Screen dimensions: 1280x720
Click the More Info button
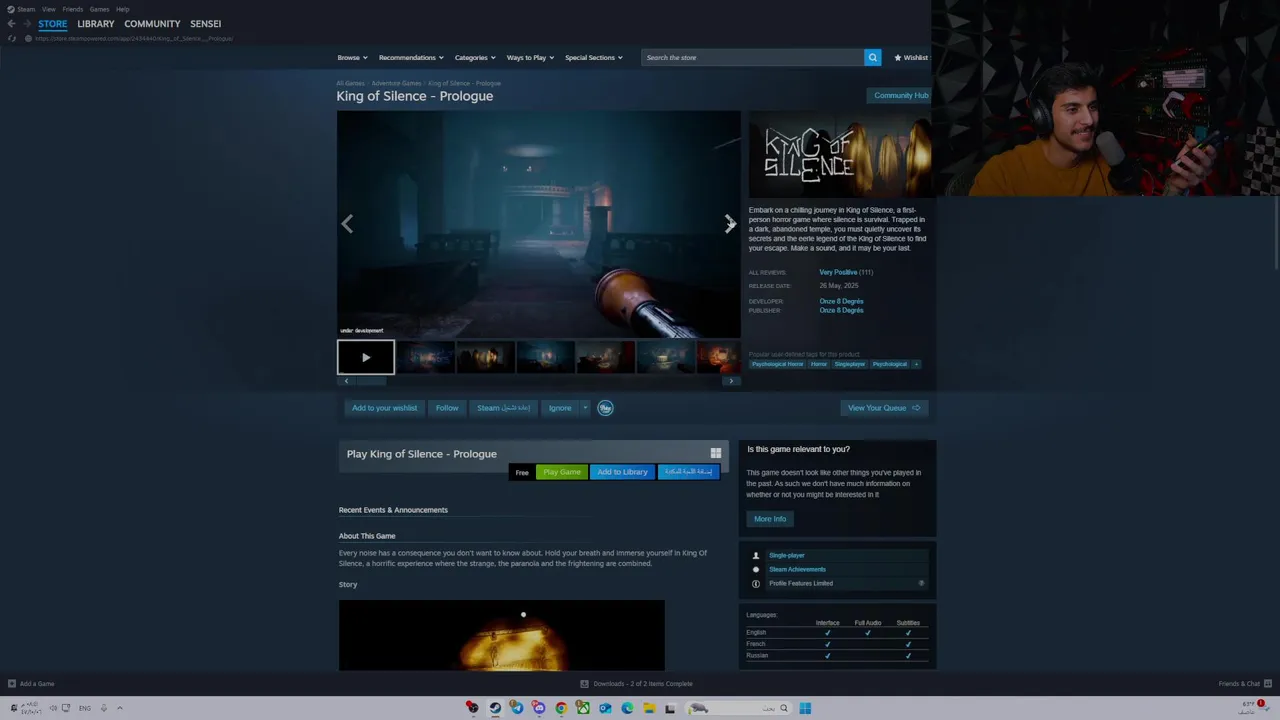[x=770, y=519]
